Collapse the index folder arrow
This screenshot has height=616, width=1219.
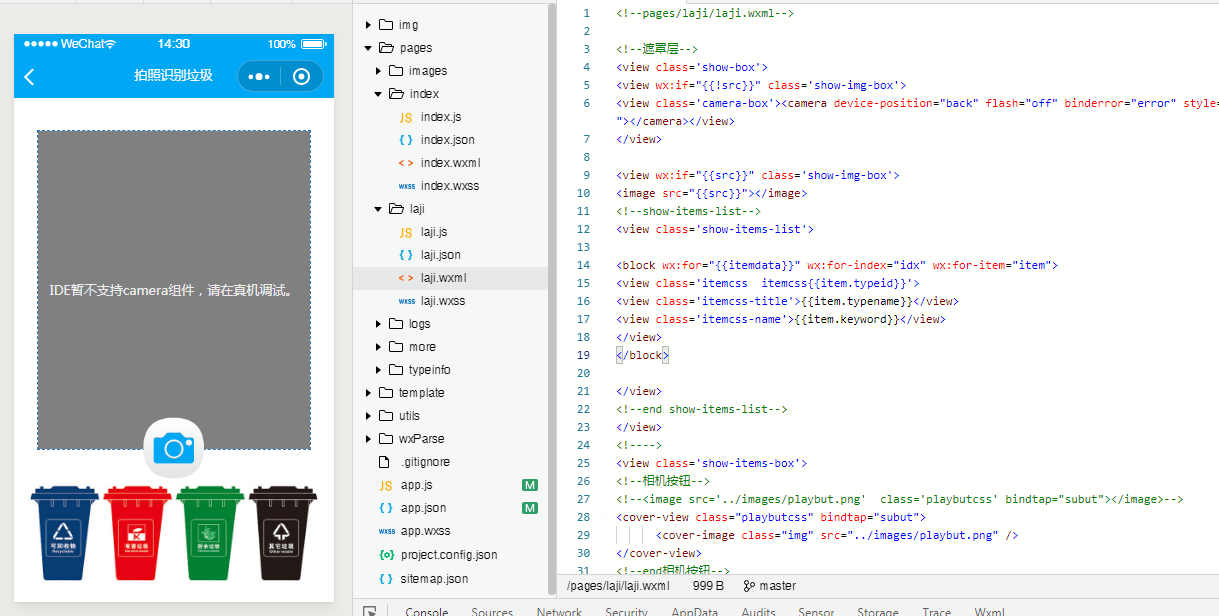click(379, 94)
